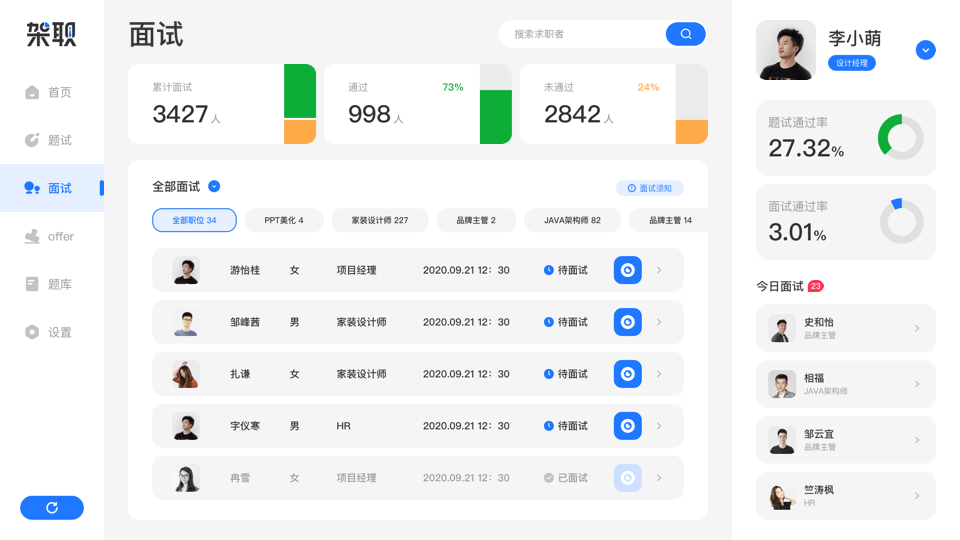Open the 累计面试 3427 card

pos(222,104)
